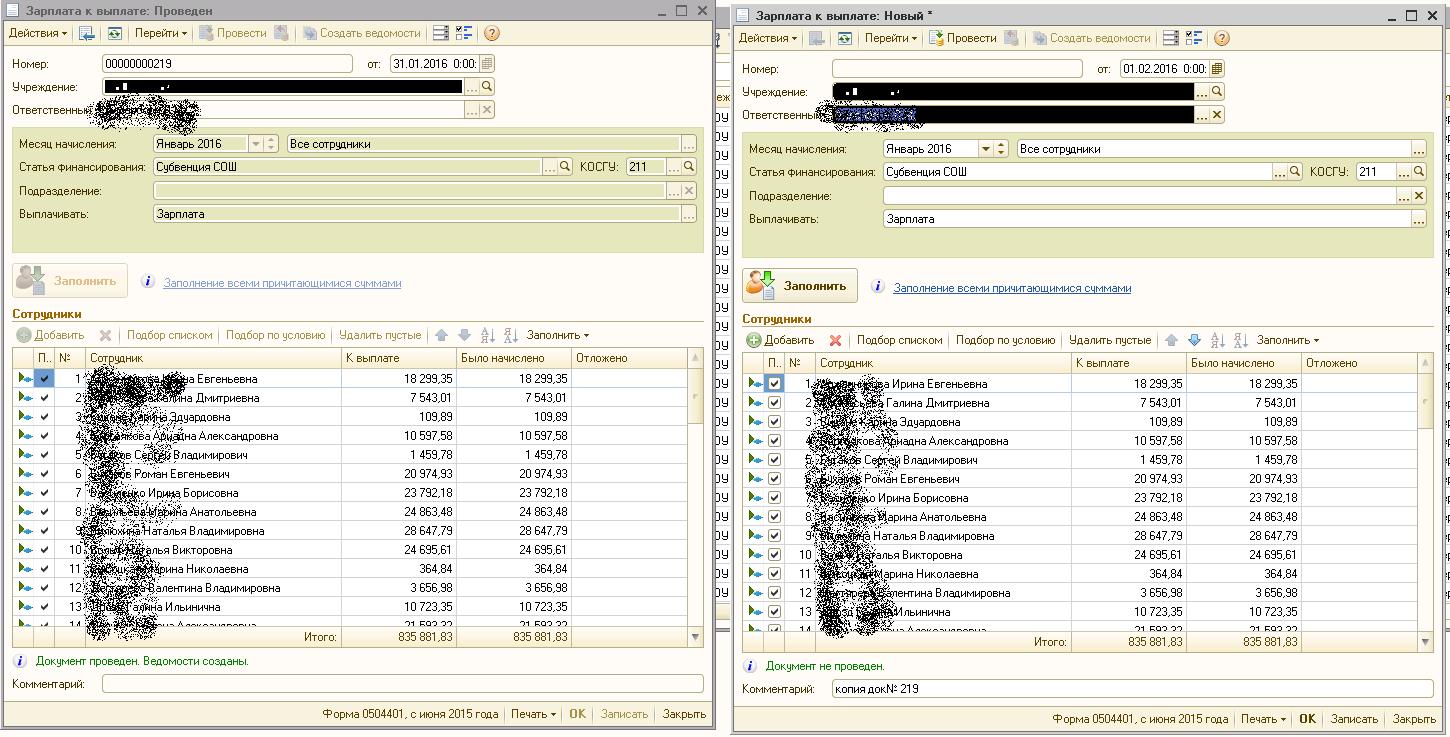
Task: Click magnifier next to Субвенция СОШ in Новый window
Action: pyautogui.click(x=1295, y=172)
